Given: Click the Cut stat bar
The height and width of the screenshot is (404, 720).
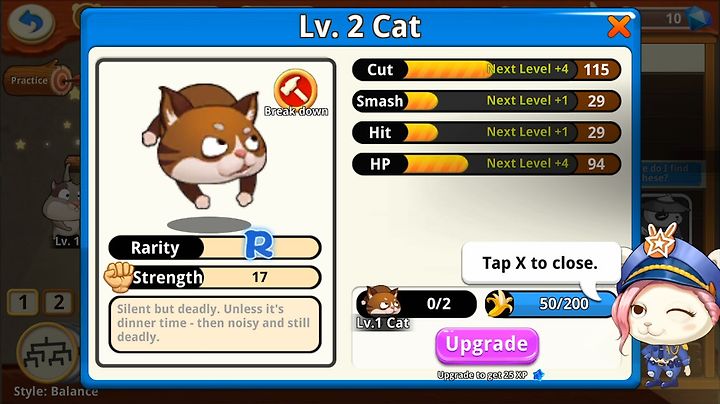Looking at the screenshot, I should tap(486, 70).
